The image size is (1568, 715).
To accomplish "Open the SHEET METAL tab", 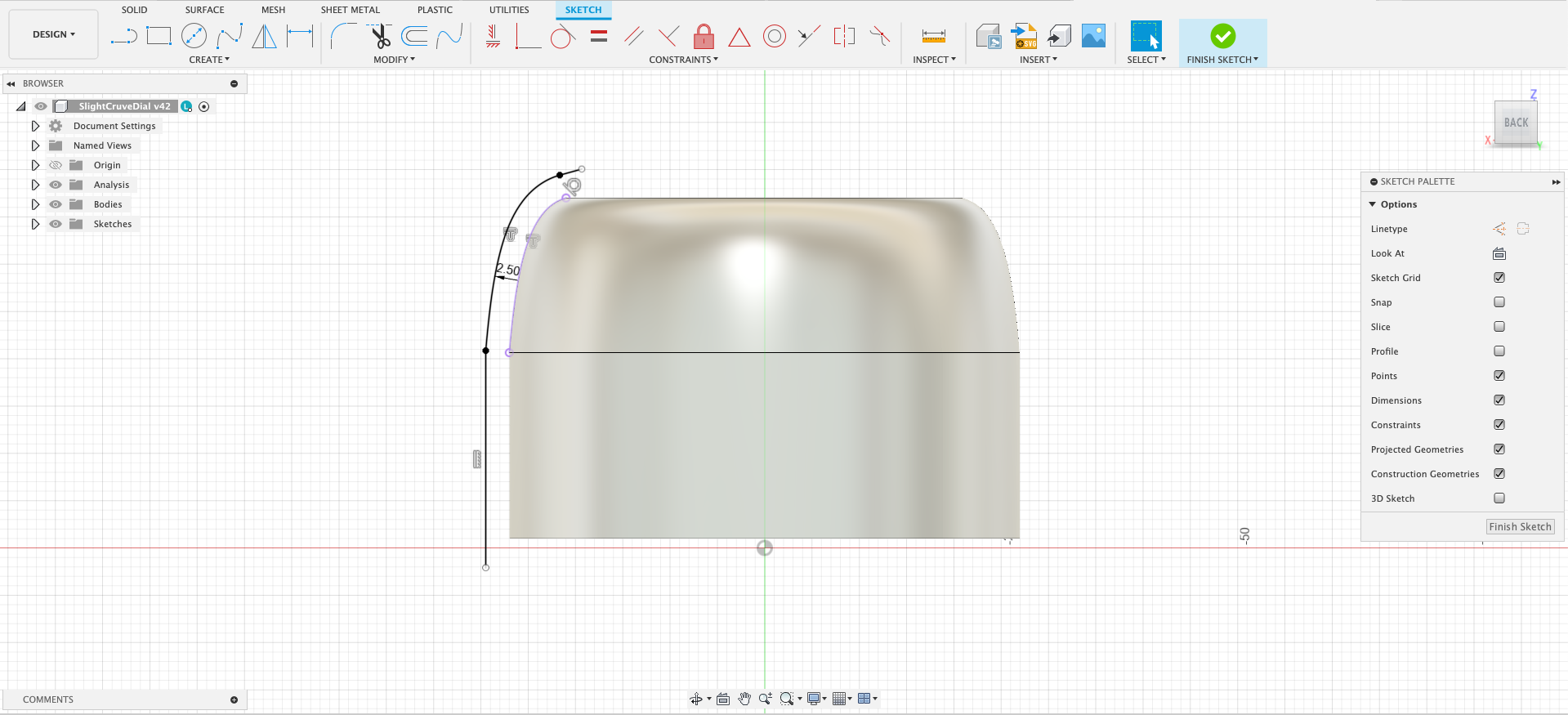I will pos(350,10).
